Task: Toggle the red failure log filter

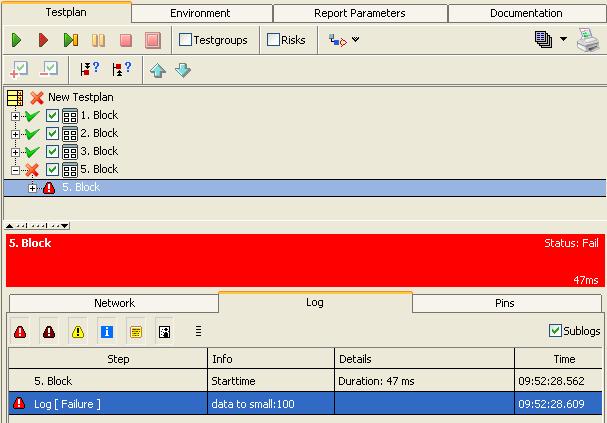Action: pyautogui.click(x=19, y=331)
